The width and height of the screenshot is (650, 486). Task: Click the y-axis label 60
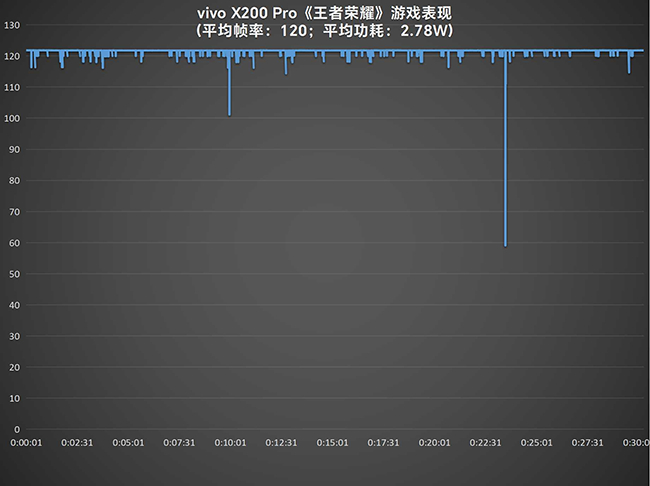click(x=15, y=243)
